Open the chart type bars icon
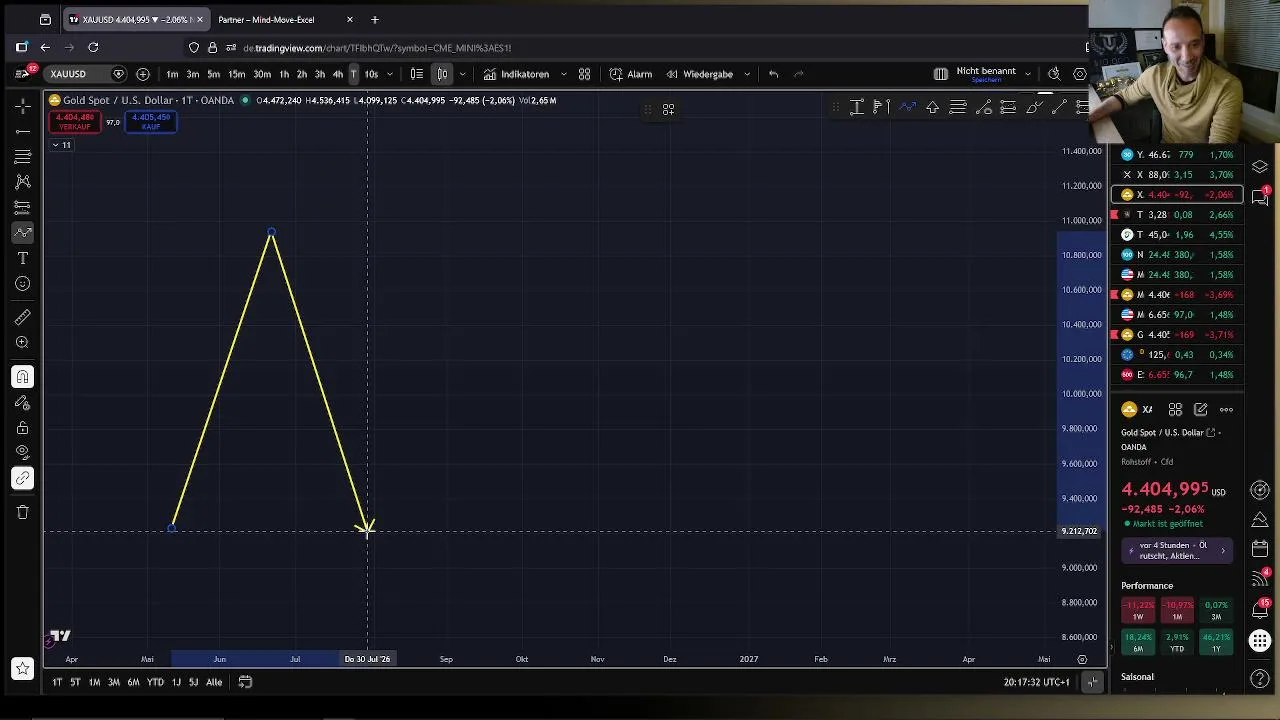 (417, 74)
